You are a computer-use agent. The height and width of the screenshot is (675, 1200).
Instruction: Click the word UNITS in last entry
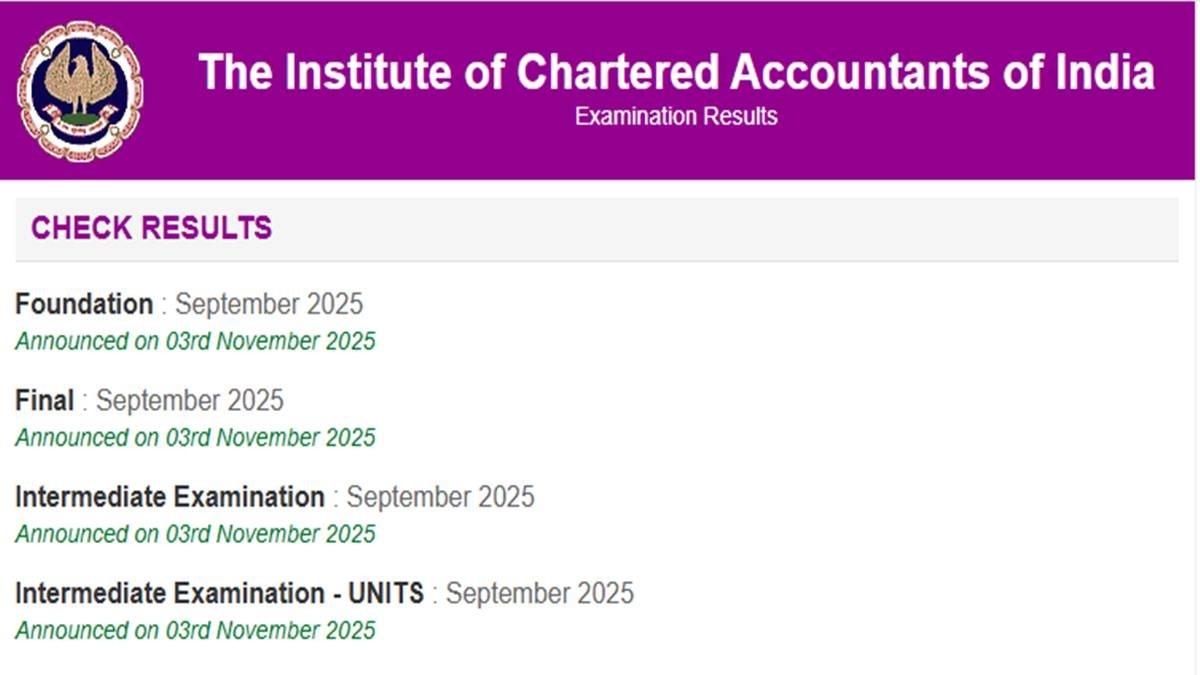coord(385,593)
